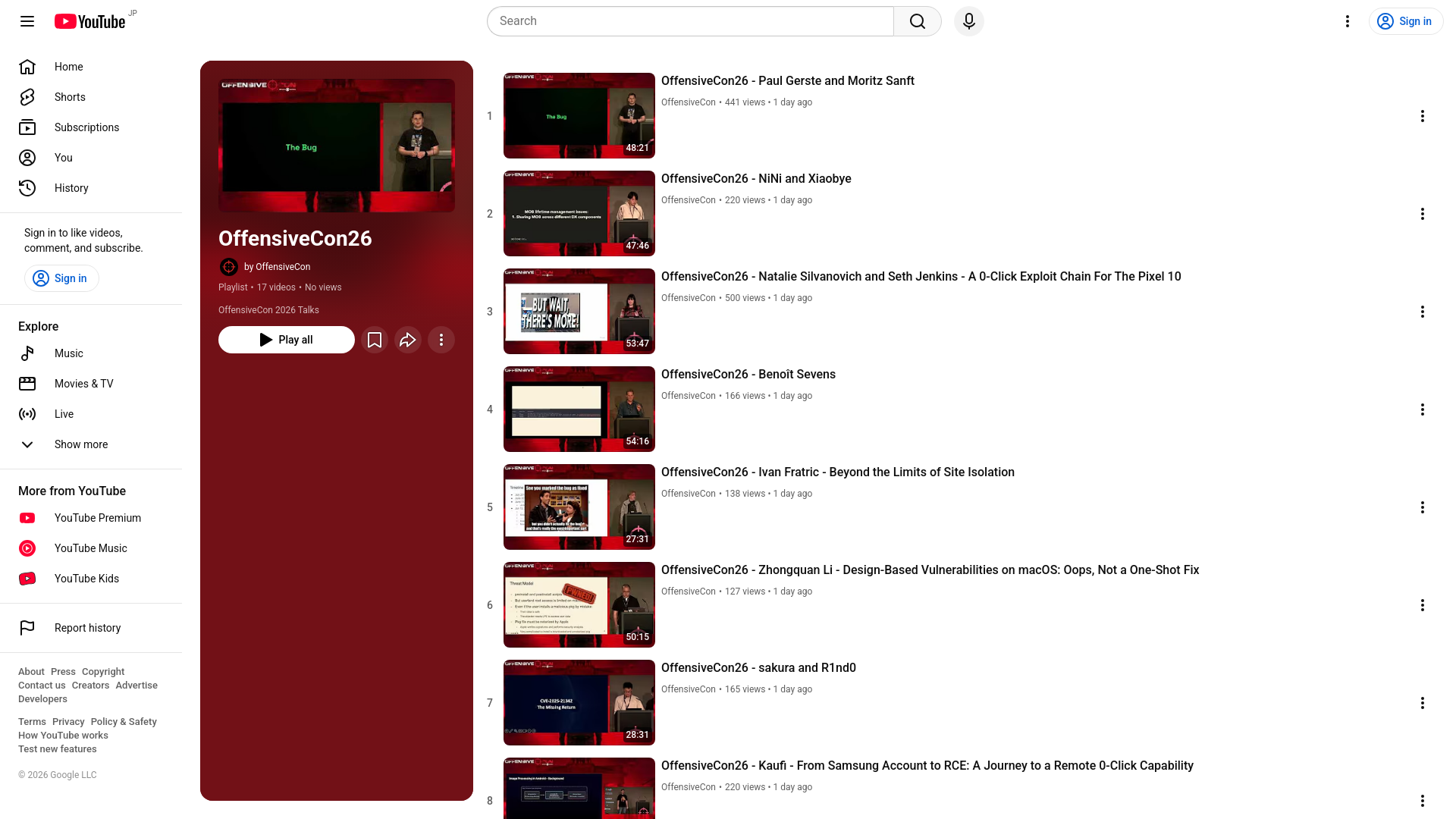Open action menu for sakura and R1nd0 video
1456x819 pixels.
[1423, 703]
